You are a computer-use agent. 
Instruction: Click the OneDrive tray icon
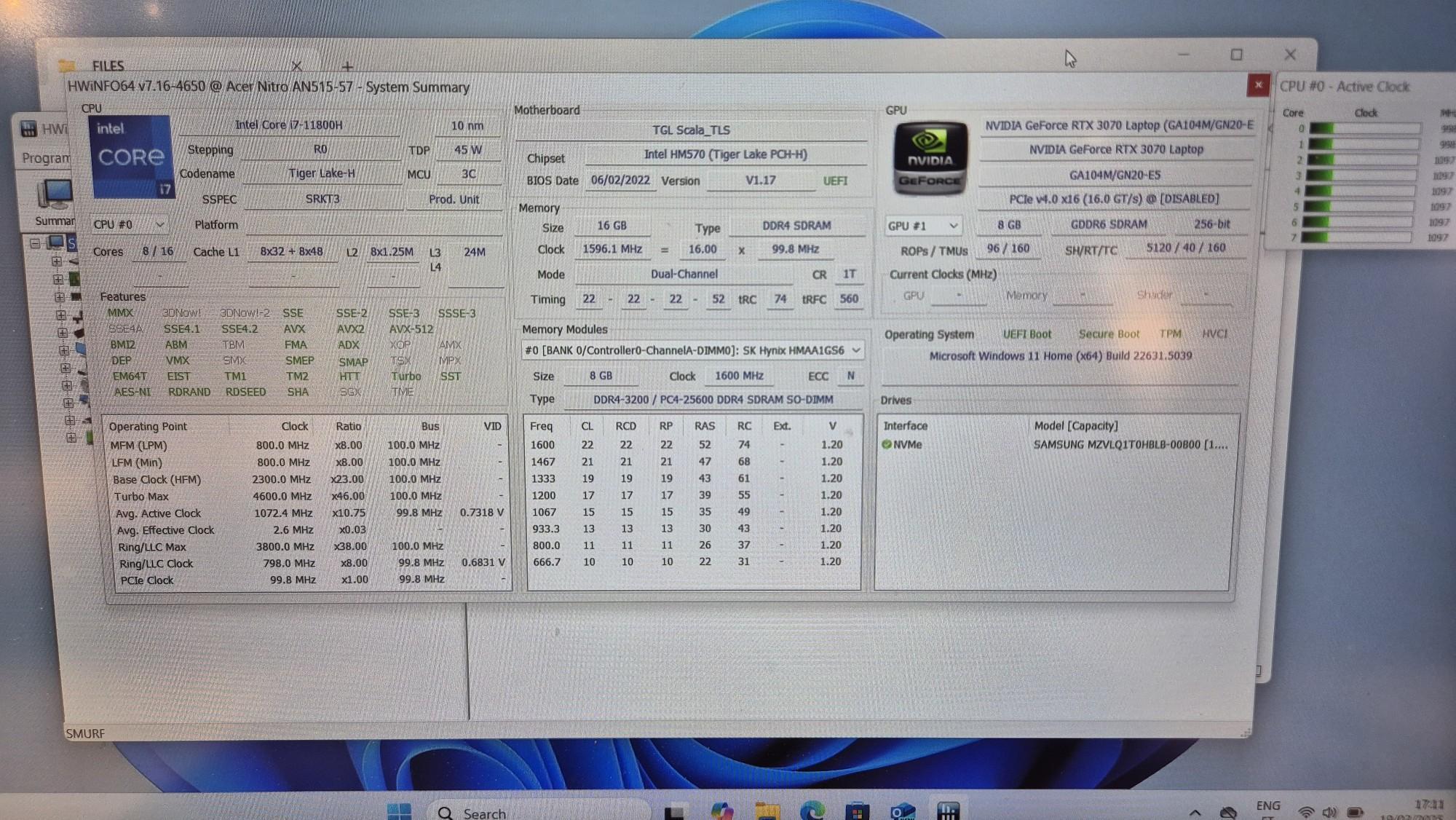pos(1229,812)
